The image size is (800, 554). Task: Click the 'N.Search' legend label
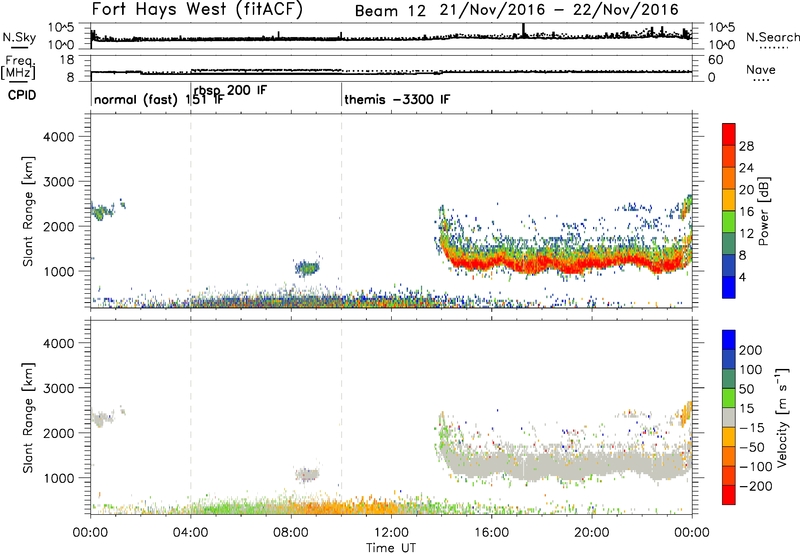[772, 37]
